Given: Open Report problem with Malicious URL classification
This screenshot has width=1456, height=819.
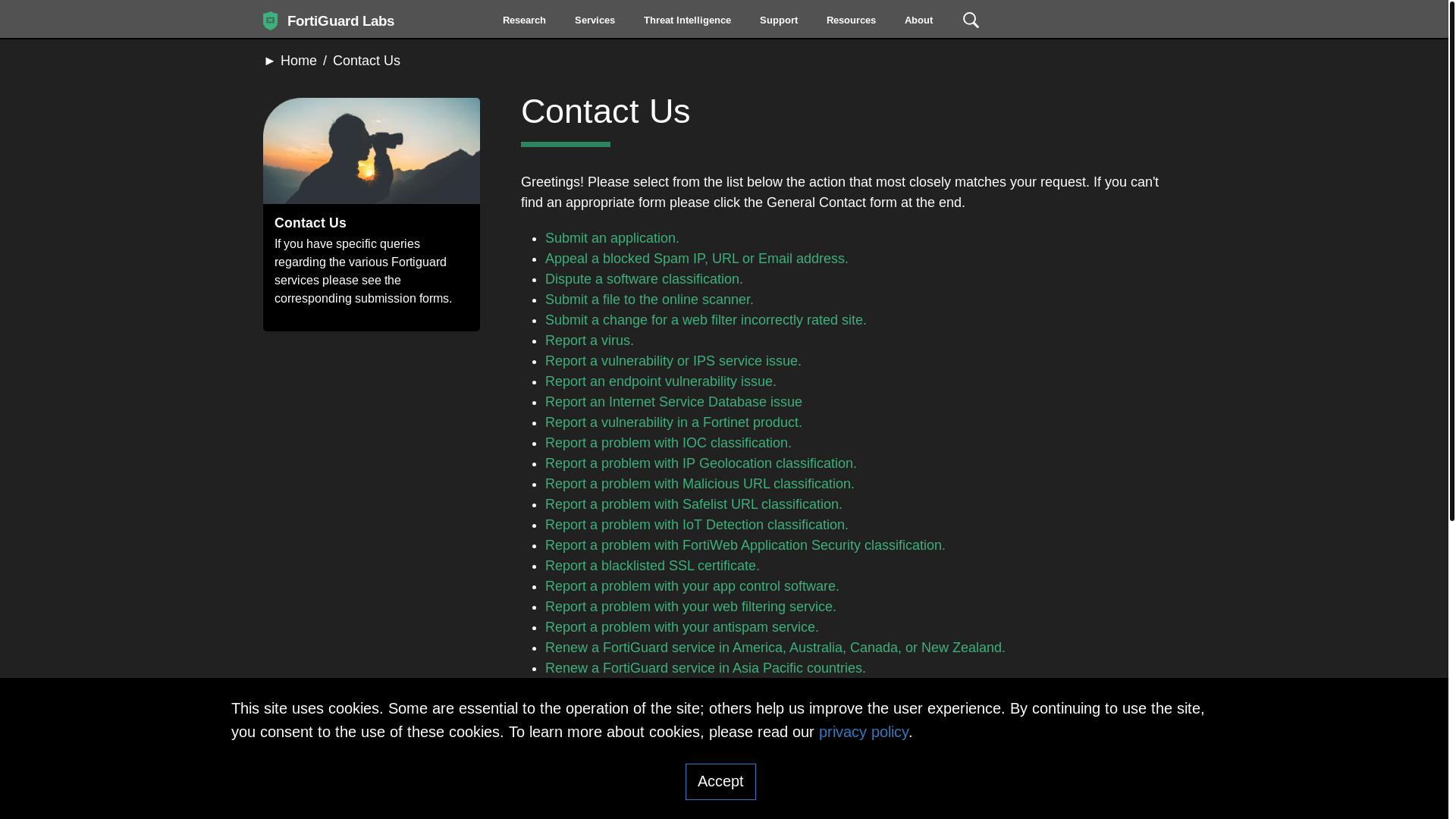Looking at the screenshot, I should coord(699,484).
